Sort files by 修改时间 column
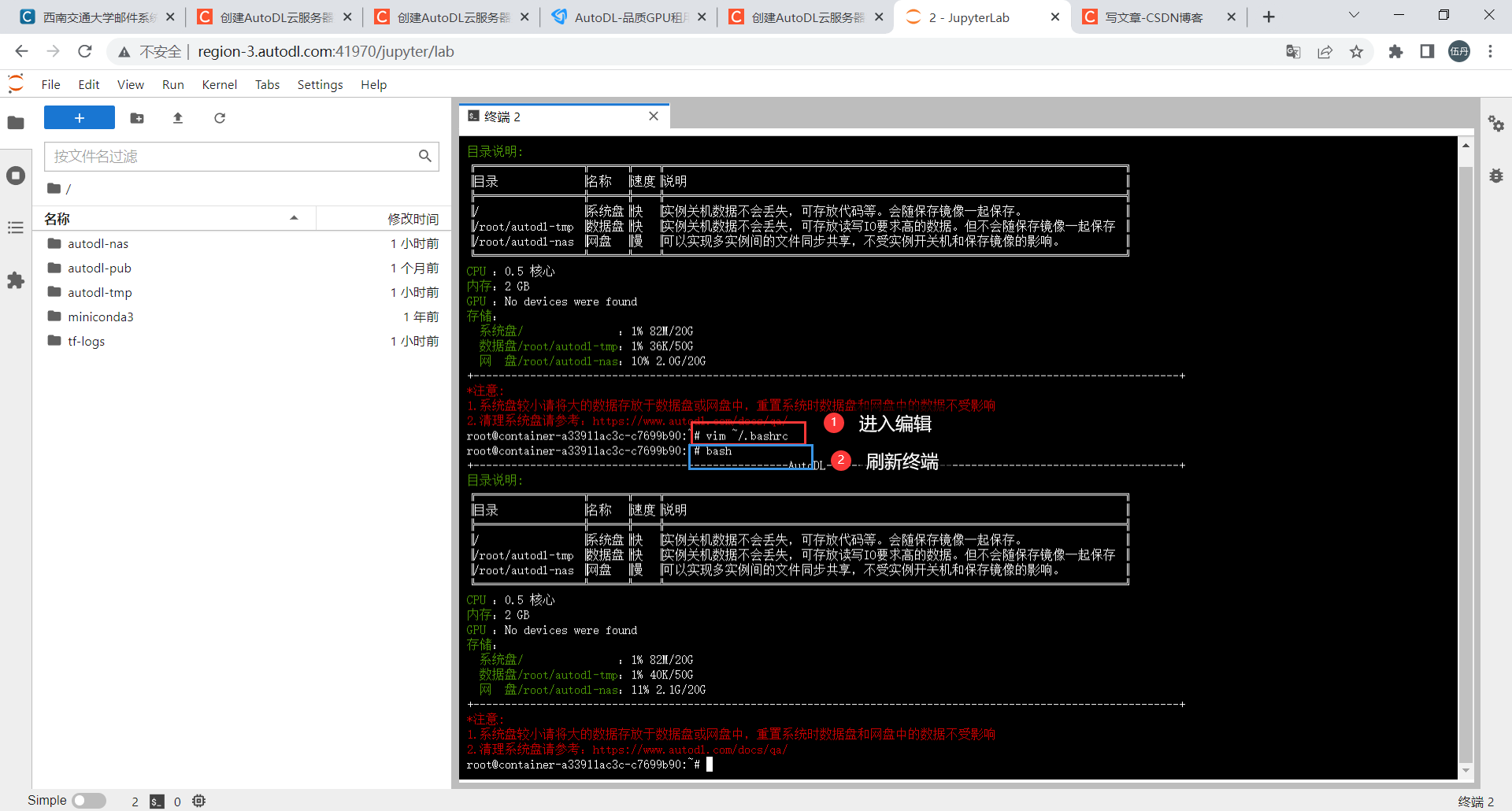 [x=383, y=218]
